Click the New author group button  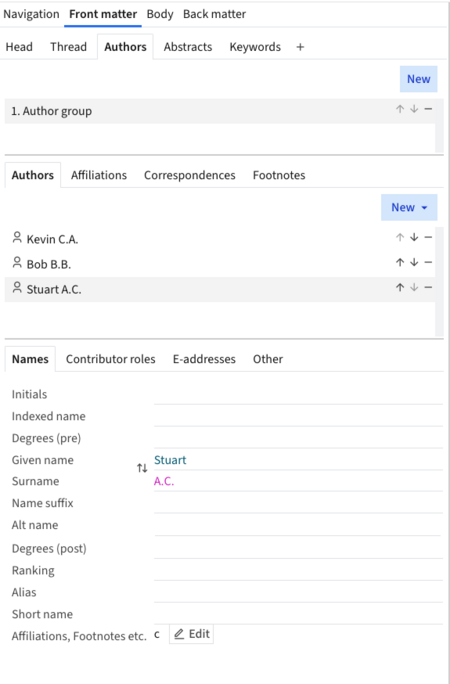point(419,79)
